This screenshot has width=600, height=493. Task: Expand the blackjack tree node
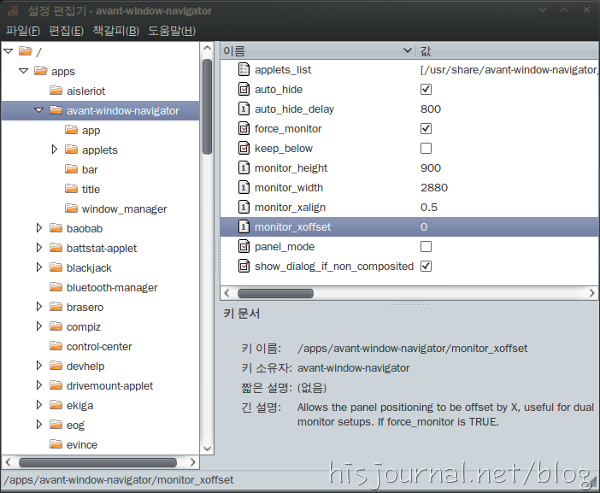coord(39,267)
